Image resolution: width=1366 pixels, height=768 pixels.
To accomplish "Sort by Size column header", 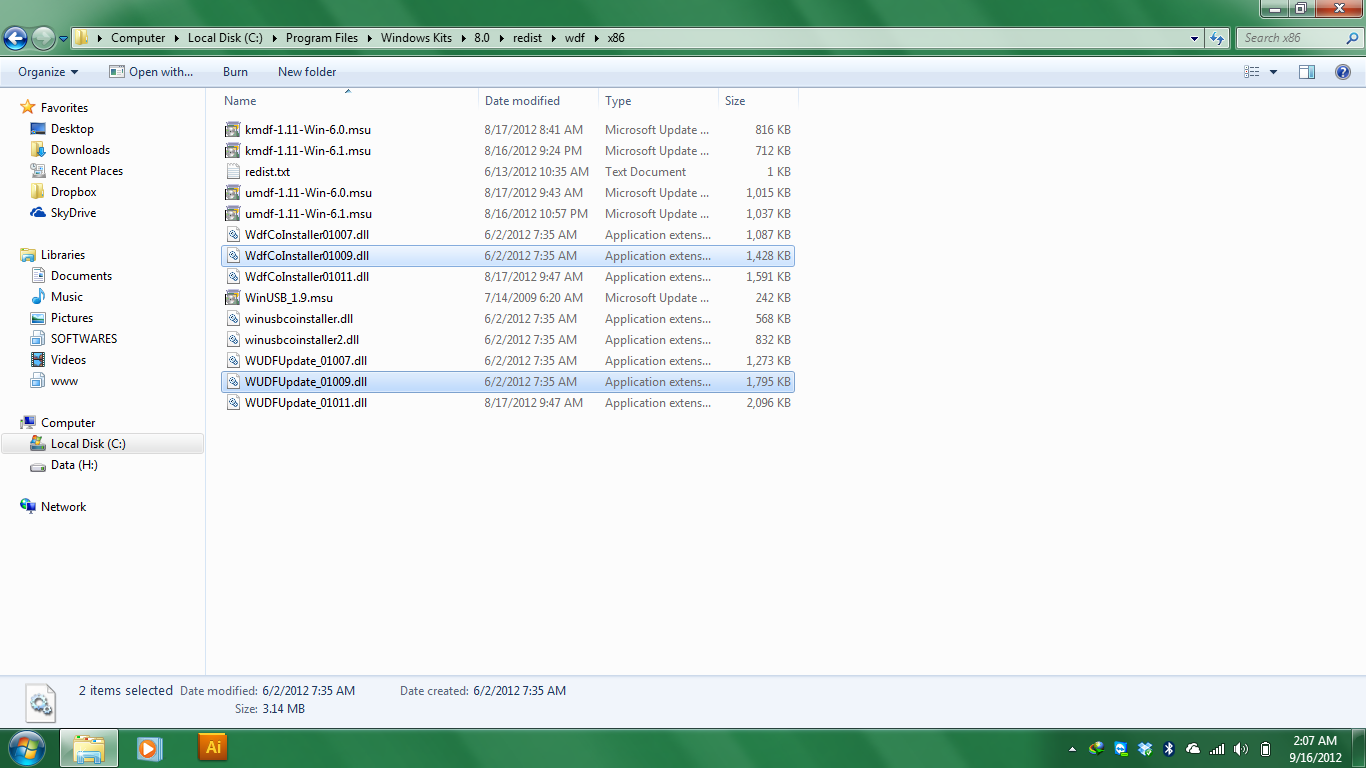I will tap(759, 101).
